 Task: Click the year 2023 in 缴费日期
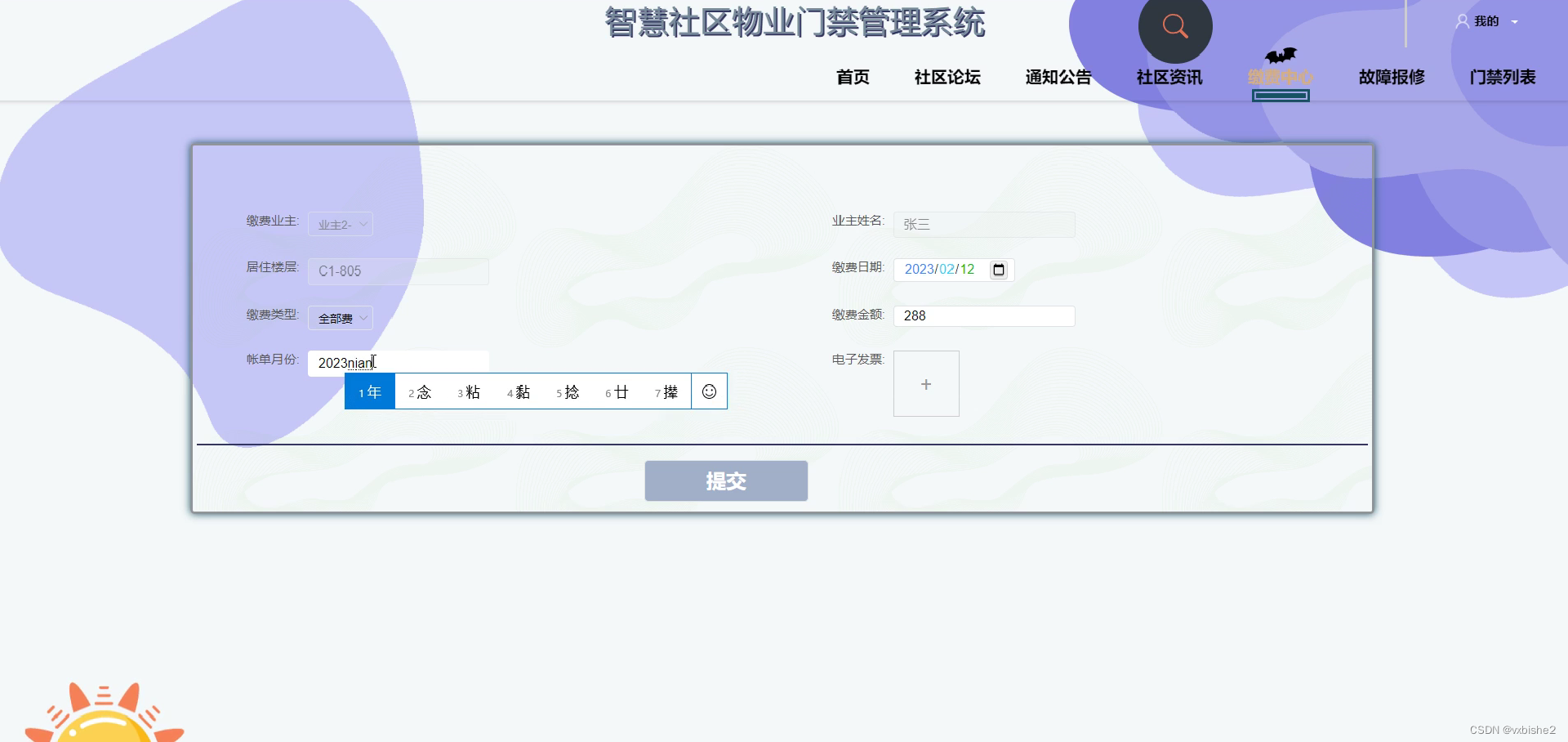click(x=919, y=269)
